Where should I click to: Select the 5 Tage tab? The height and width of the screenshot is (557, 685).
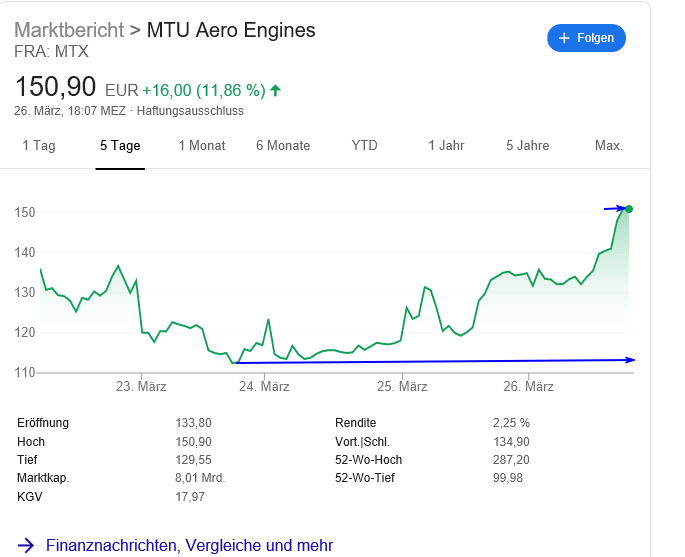pyautogui.click(x=120, y=146)
